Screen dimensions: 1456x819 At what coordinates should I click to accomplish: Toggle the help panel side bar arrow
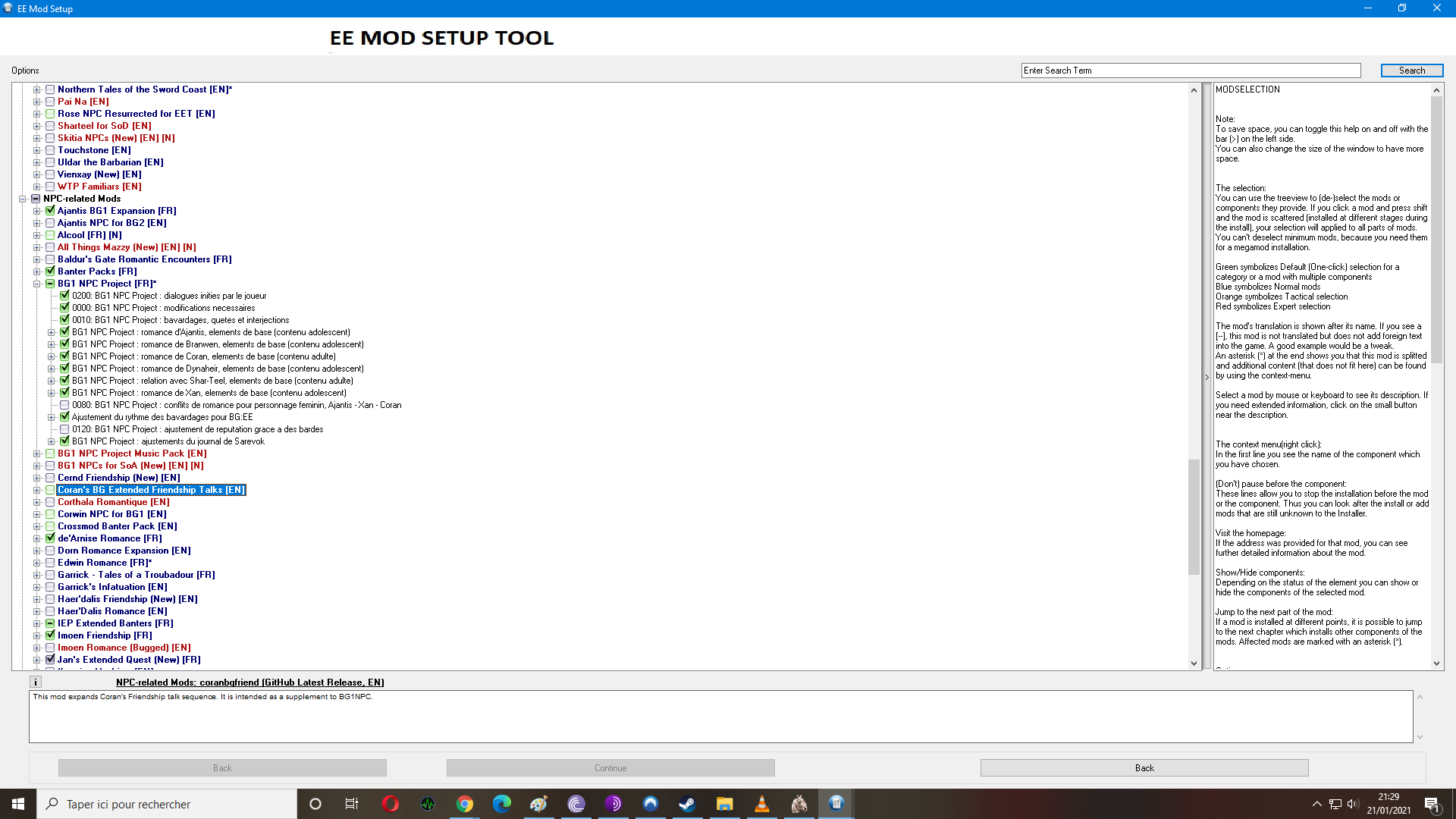click(1207, 377)
